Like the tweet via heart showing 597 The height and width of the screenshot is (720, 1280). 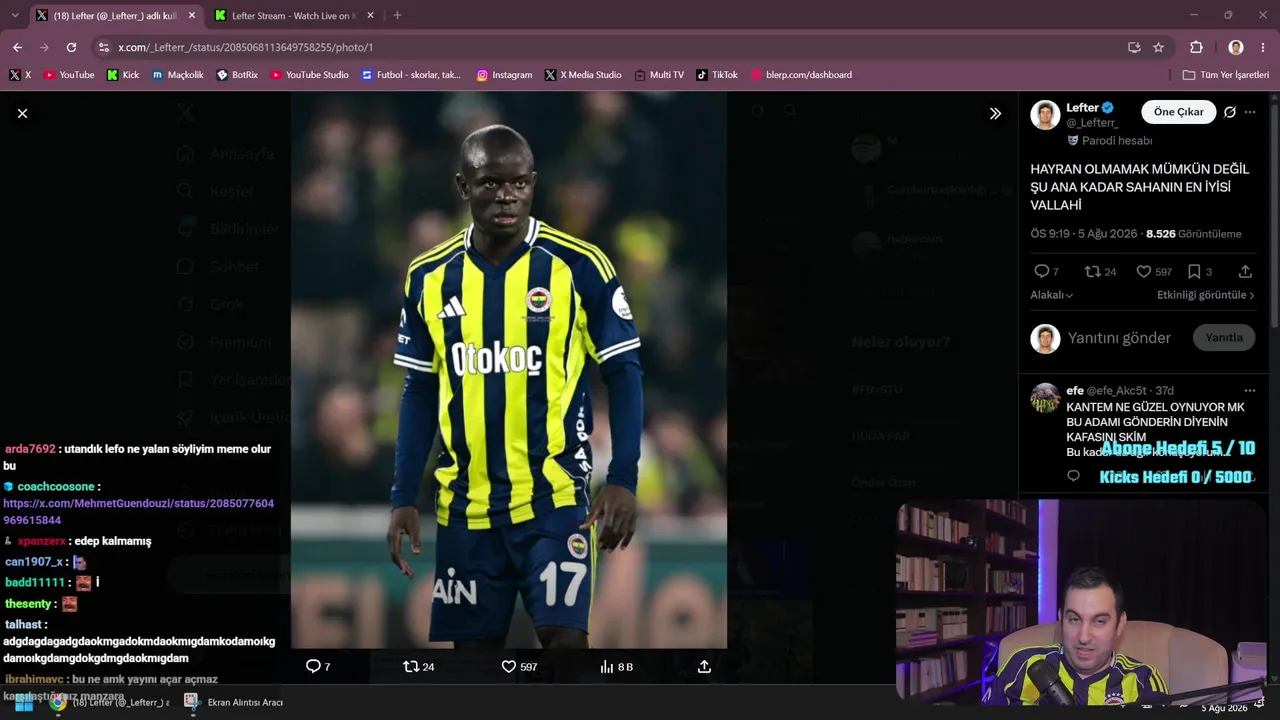pyautogui.click(x=1144, y=271)
